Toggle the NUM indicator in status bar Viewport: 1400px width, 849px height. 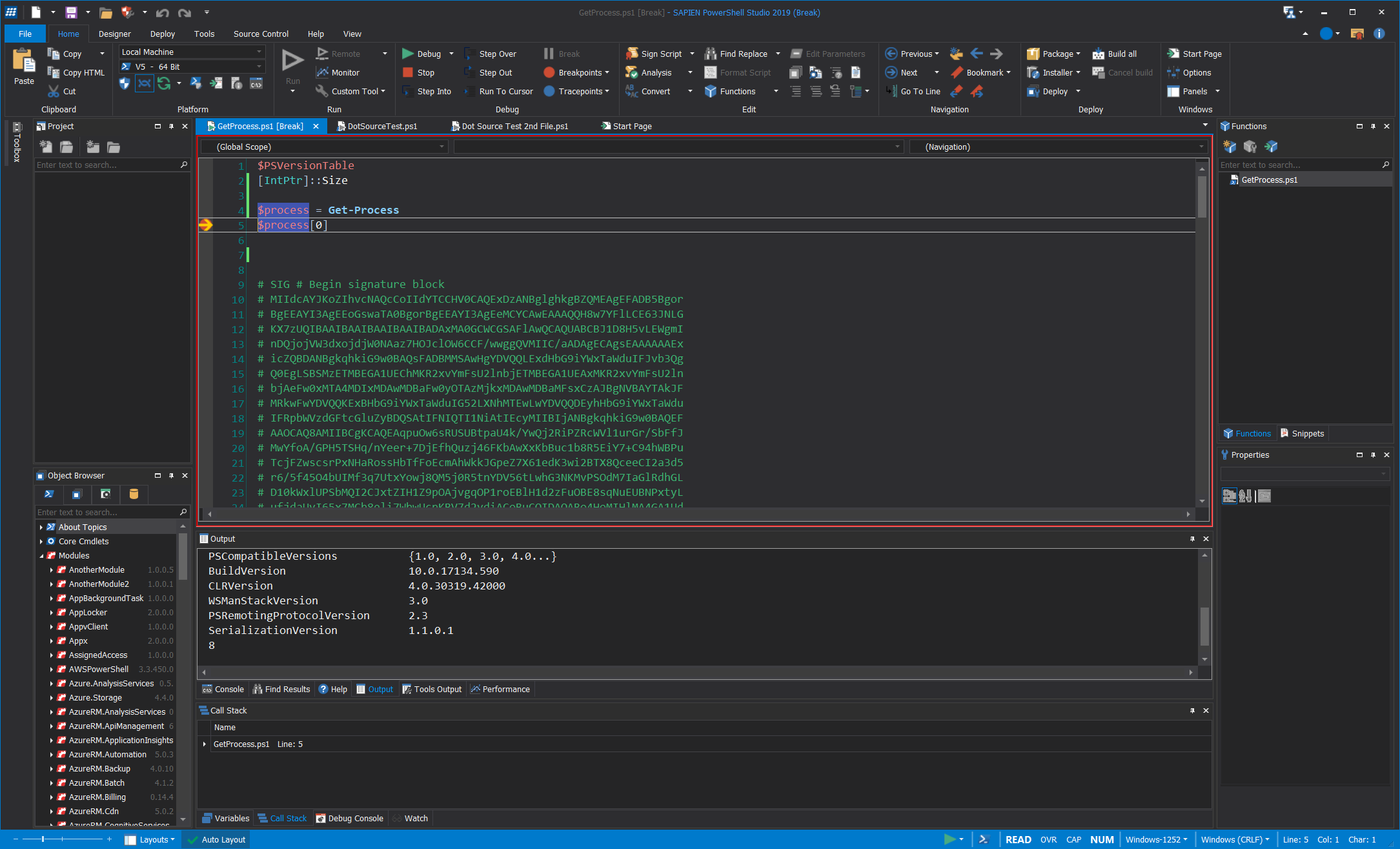coord(1102,839)
